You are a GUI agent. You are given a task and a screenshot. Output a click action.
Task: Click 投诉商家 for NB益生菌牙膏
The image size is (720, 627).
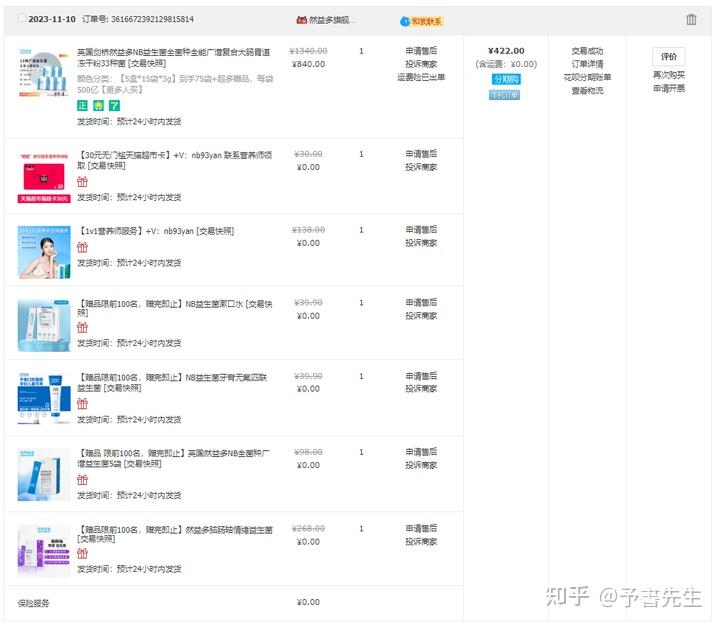pos(421,389)
